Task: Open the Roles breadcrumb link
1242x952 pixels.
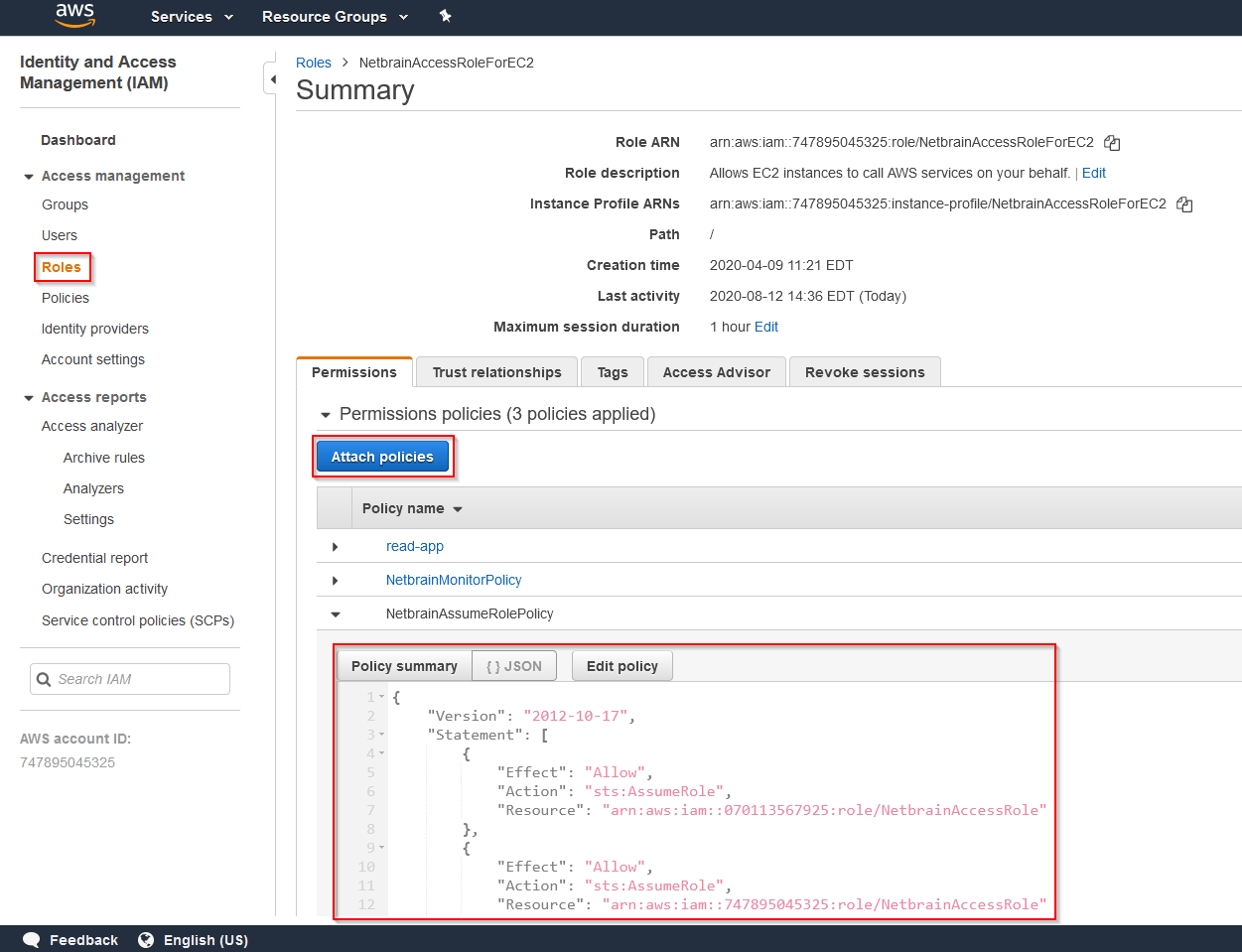Action: click(x=314, y=63)
